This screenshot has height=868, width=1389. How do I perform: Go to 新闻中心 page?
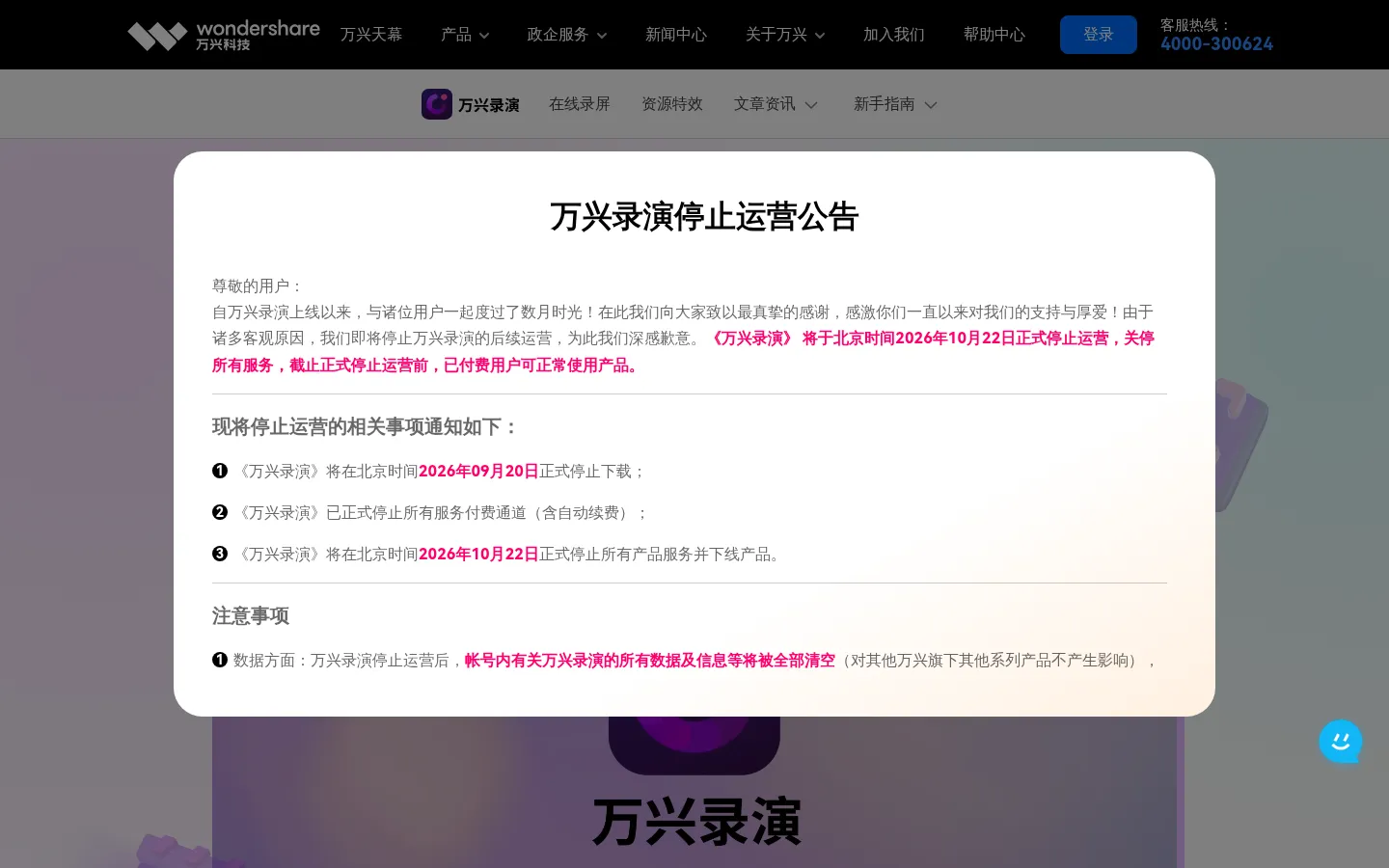click(676, 35)
